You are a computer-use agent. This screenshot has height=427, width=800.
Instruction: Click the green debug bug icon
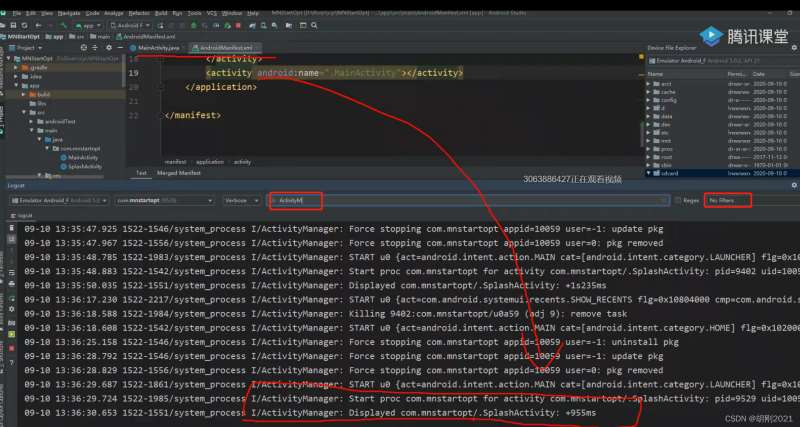point(194,26)
